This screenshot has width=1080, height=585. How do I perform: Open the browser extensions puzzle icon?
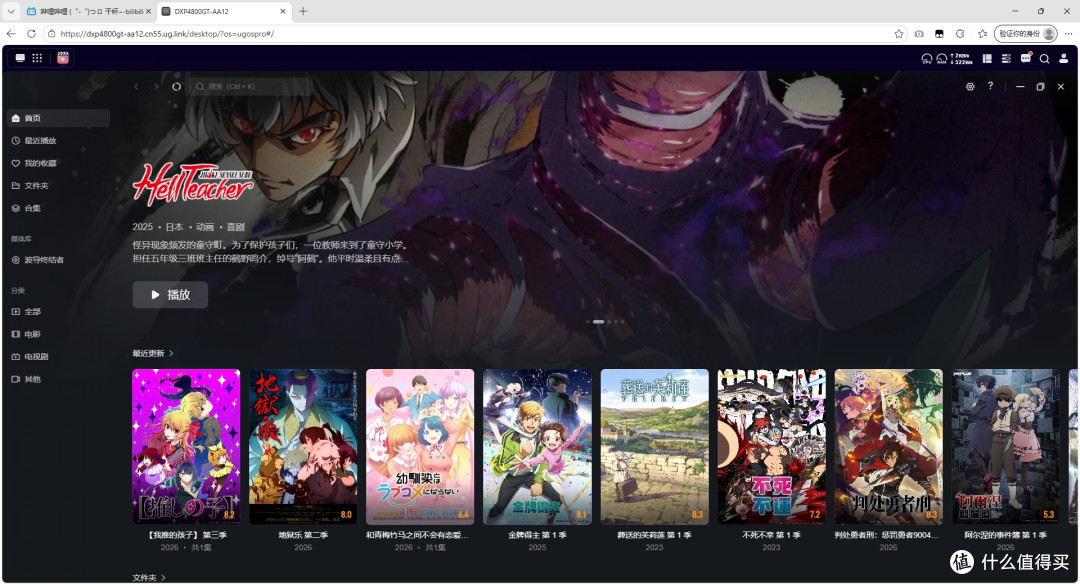coord(960,34)
